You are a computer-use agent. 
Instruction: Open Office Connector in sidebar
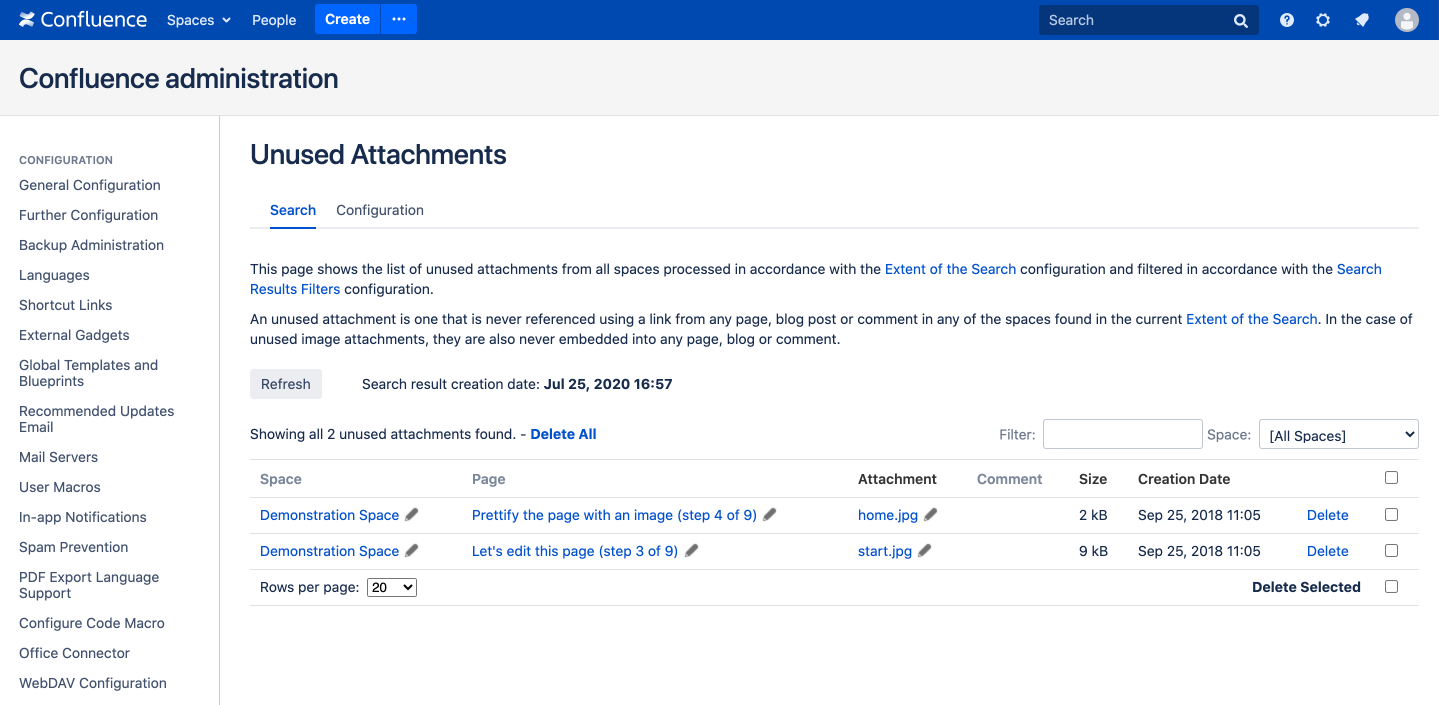pyautogui.click(x=74, y=653)
